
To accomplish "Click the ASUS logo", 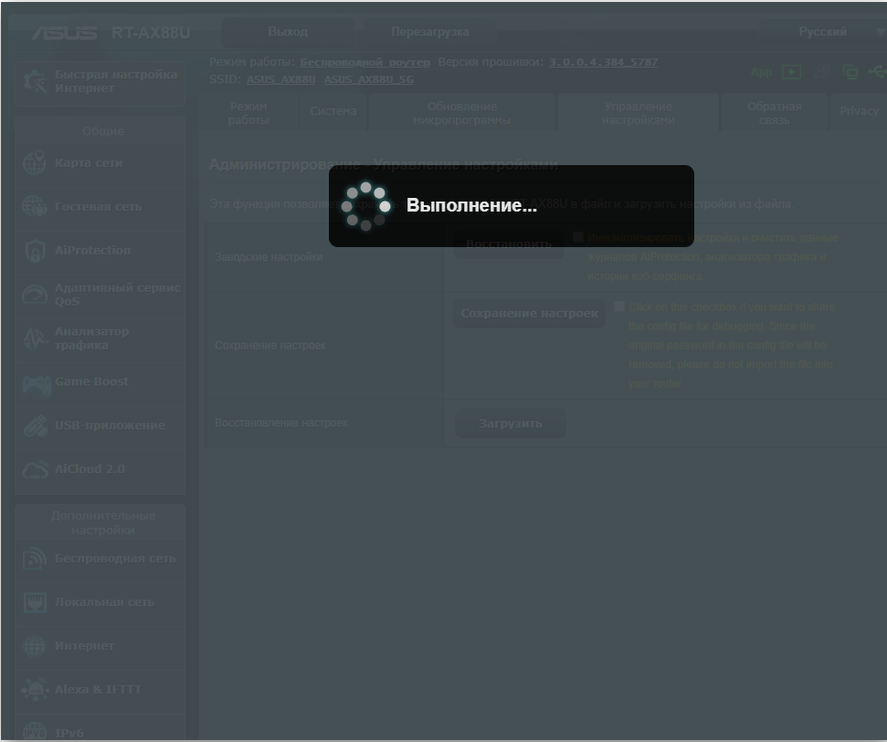I will tap(64, 33).
